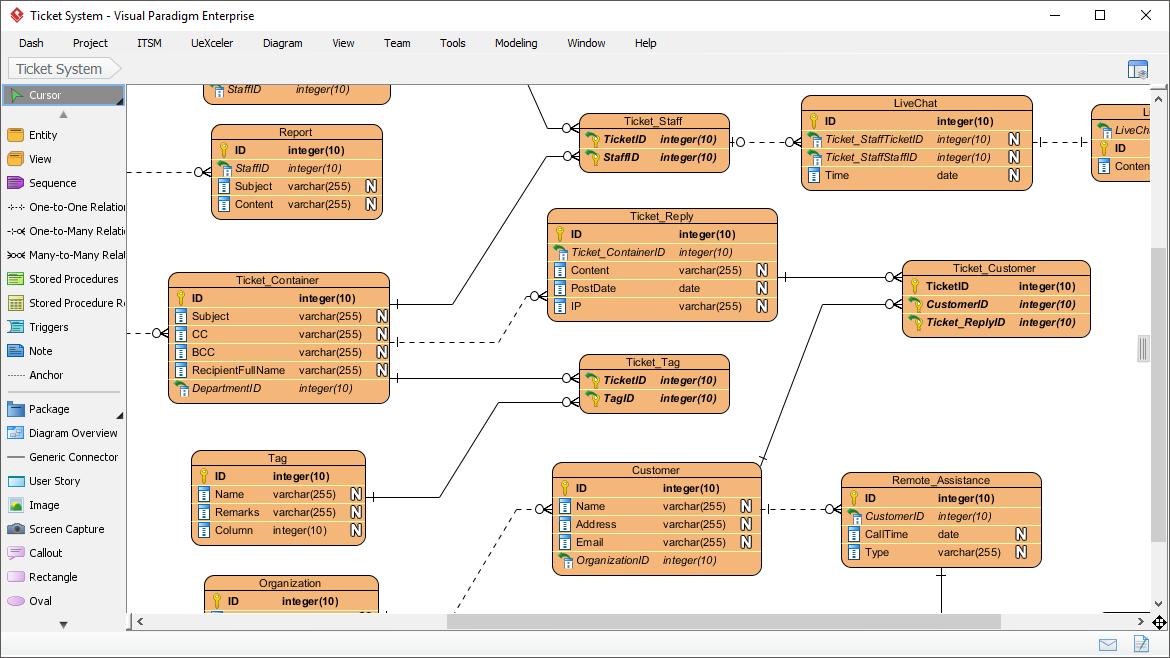Open the Modeling menu
The width and height of the screenshot is (1170, 658).
pyautogui.click(x=516, y=43)
